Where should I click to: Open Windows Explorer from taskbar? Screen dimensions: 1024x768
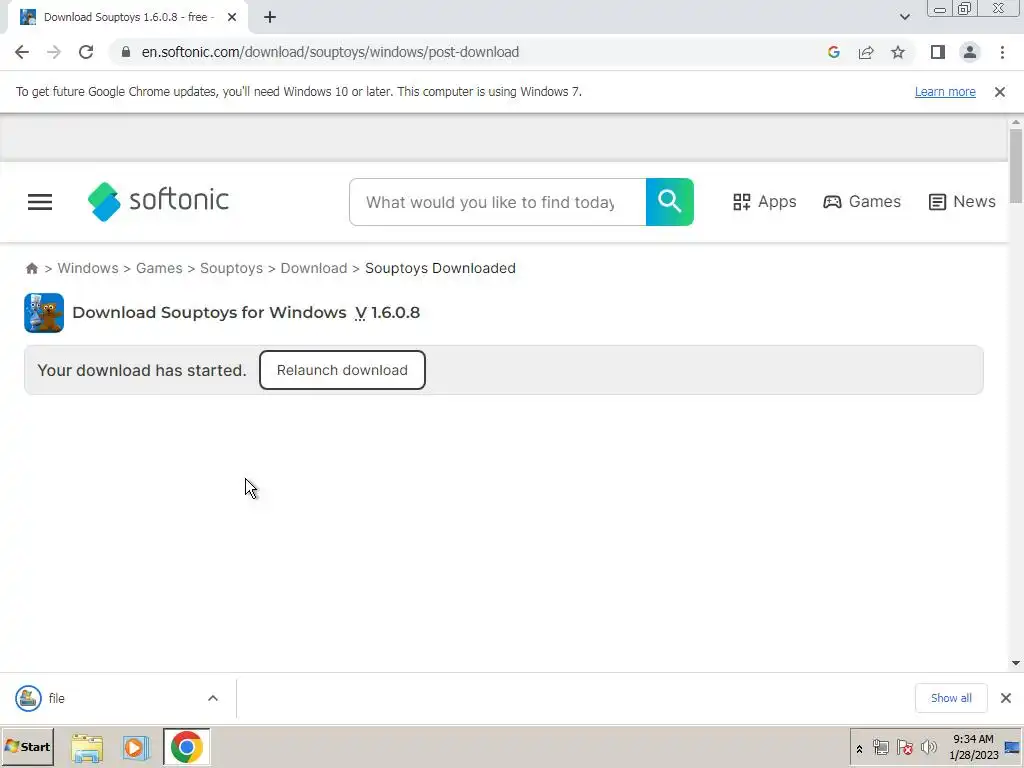coord(87,747)
